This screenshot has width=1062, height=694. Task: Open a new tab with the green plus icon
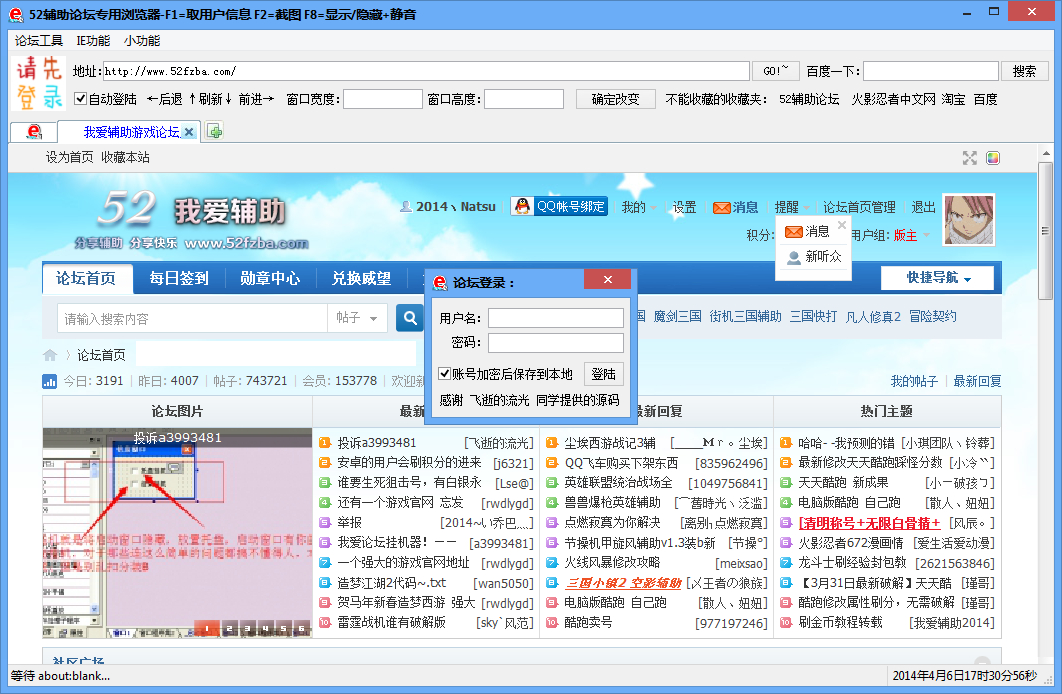215,131
